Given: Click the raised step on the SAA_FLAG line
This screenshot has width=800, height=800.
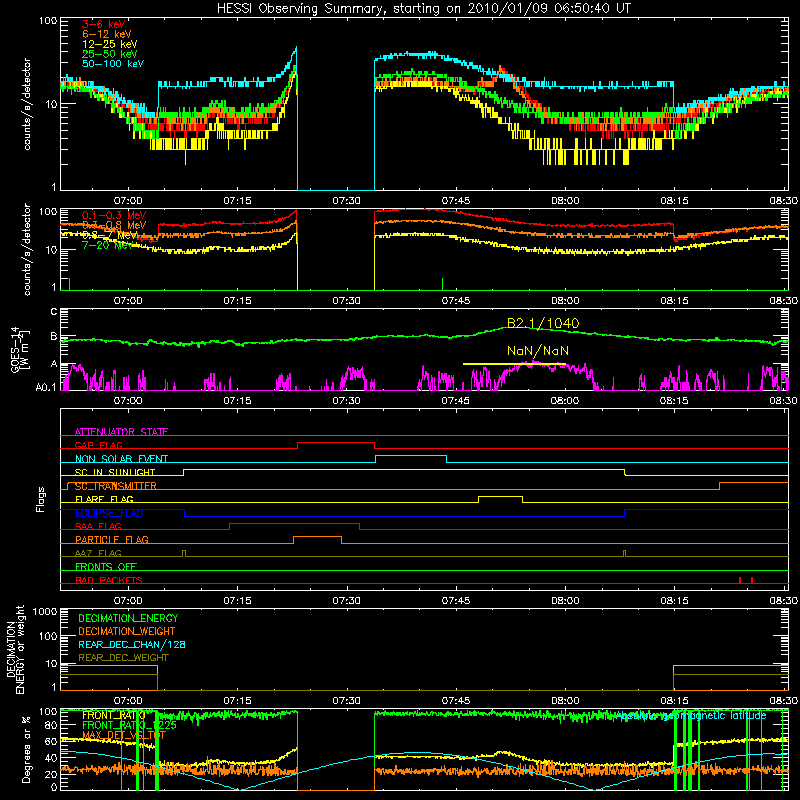Looking at the screenshot, I should point(294,524).
